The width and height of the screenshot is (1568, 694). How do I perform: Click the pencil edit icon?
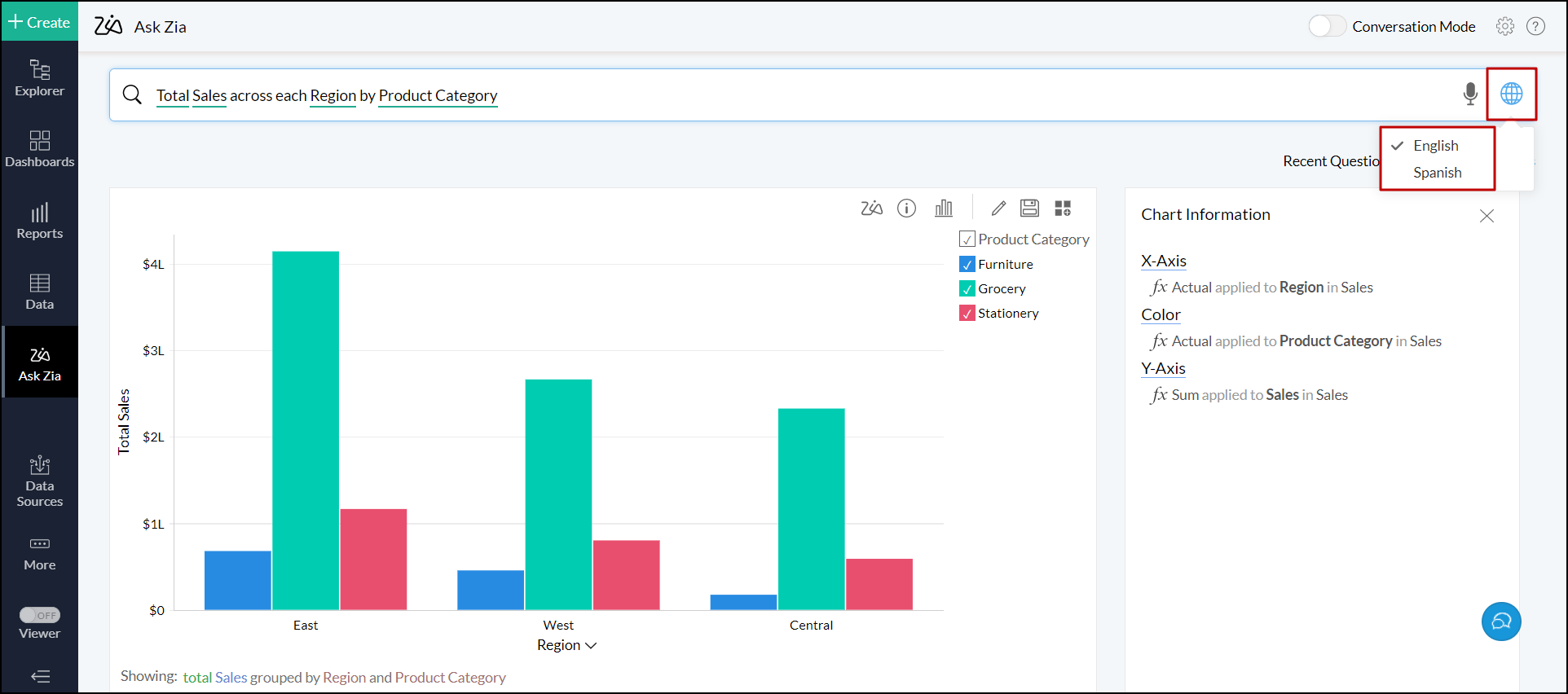pos(998,209)
